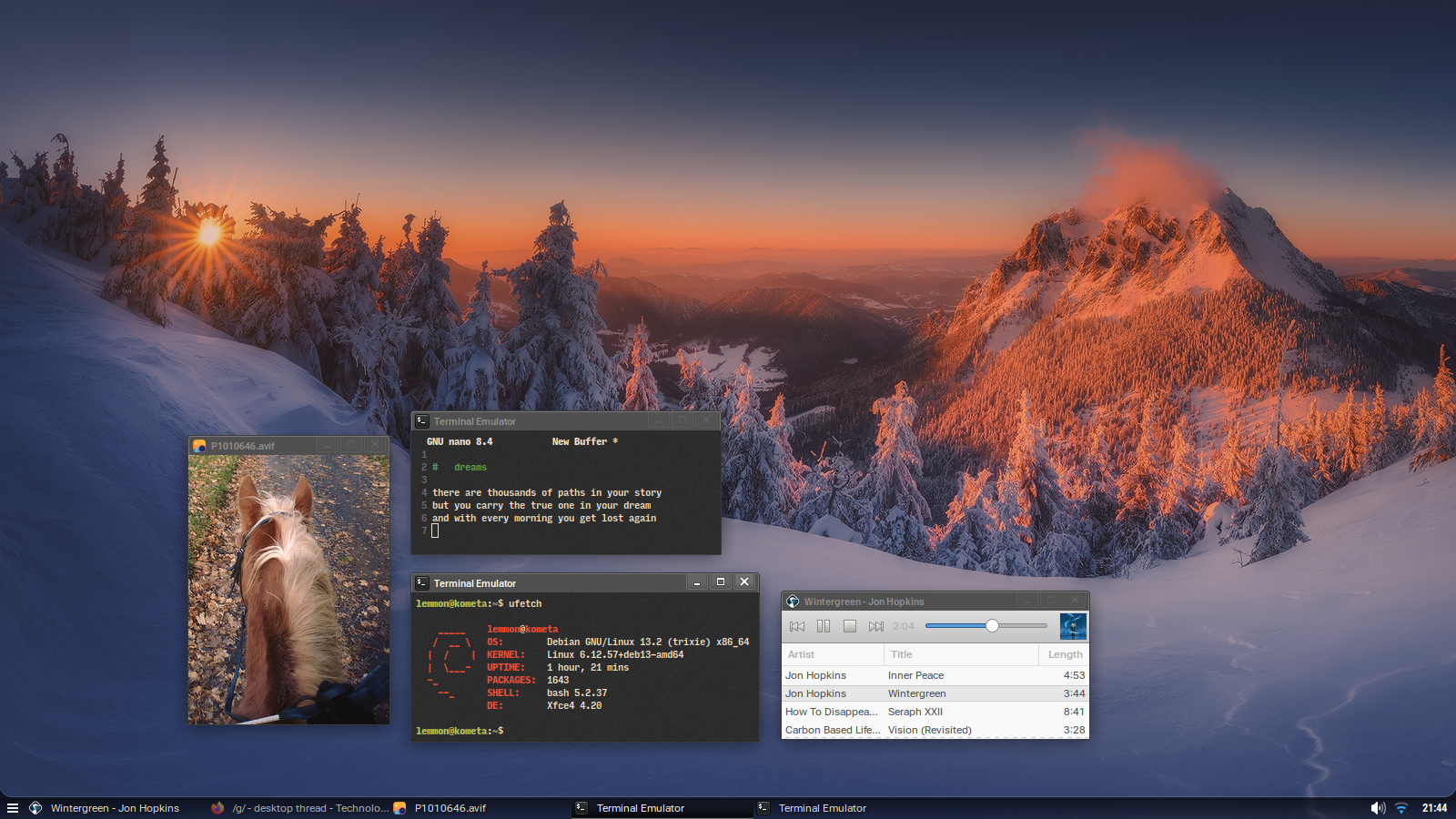Close the ufetch Terminal Emulator window
The height and width of the screenshot is (819, 1456).
pyautogui.click(x=744, y=582)
